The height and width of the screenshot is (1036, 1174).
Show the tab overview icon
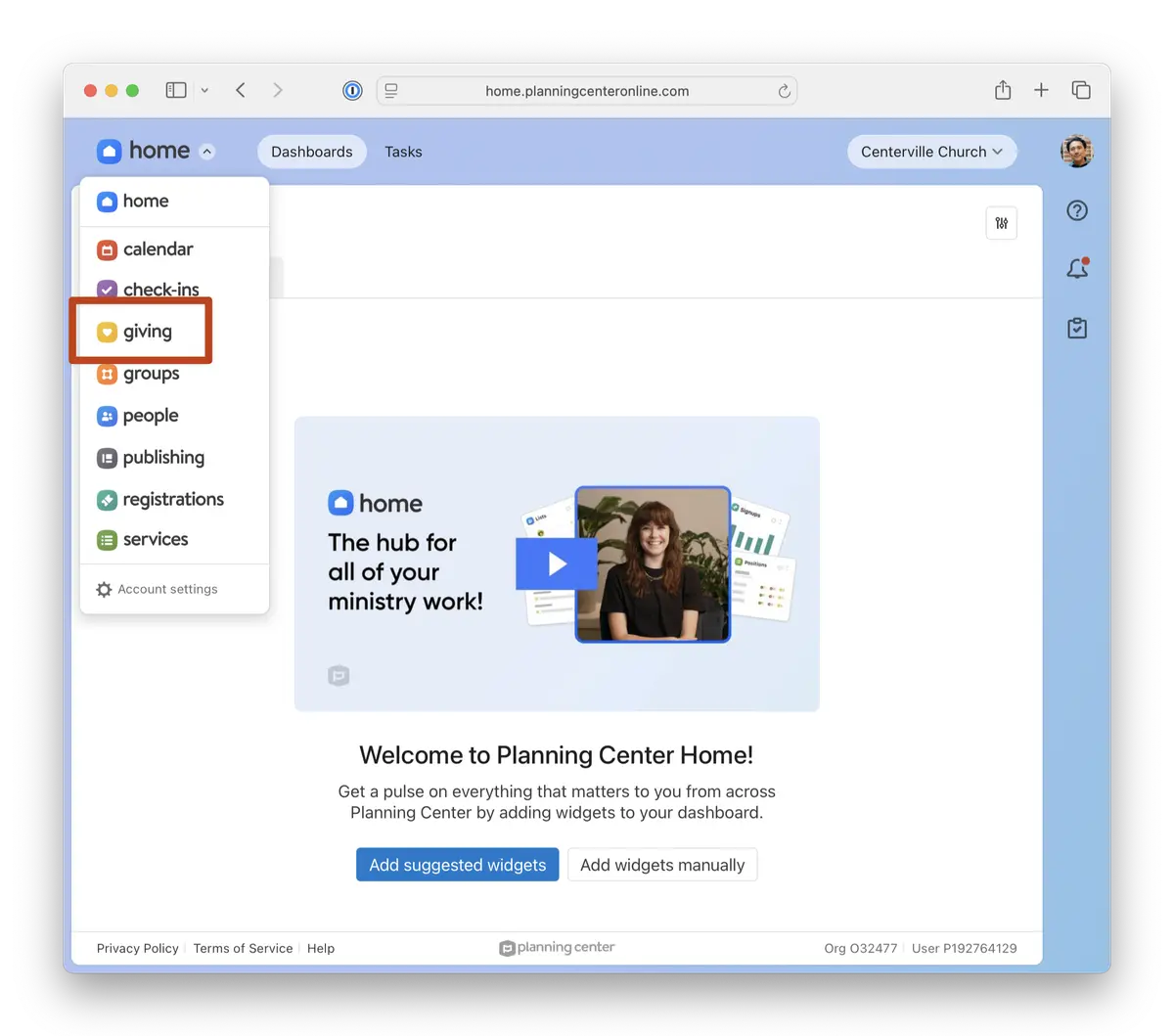pos(1081,90)
